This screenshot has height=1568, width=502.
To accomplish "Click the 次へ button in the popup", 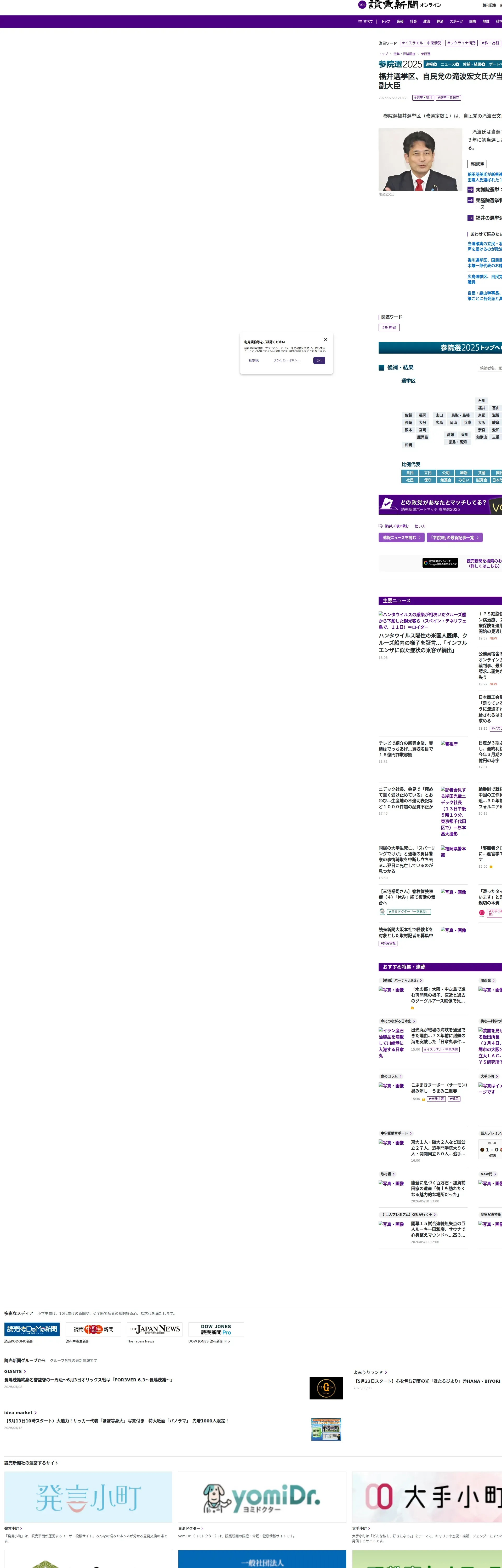I will tap(319, 360).
